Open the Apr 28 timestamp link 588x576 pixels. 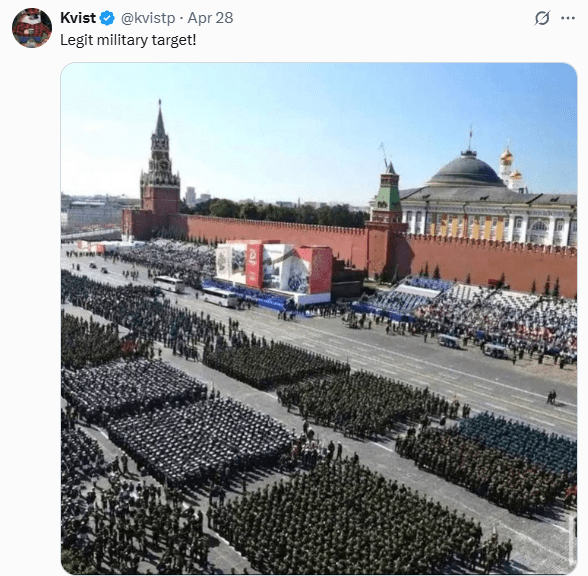(x=210, y=18)
